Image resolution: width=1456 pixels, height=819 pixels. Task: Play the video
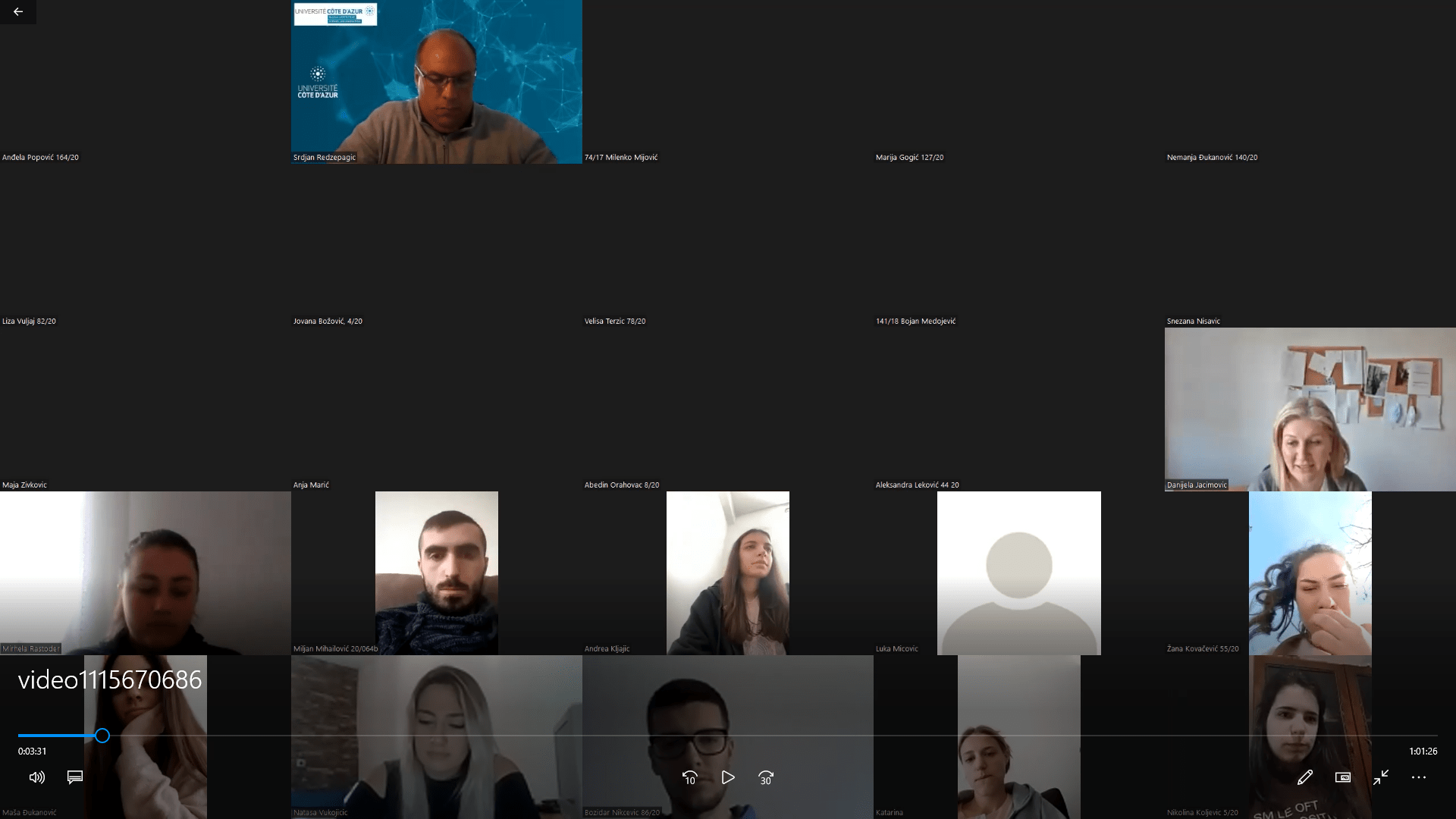[x=728, y=777]
